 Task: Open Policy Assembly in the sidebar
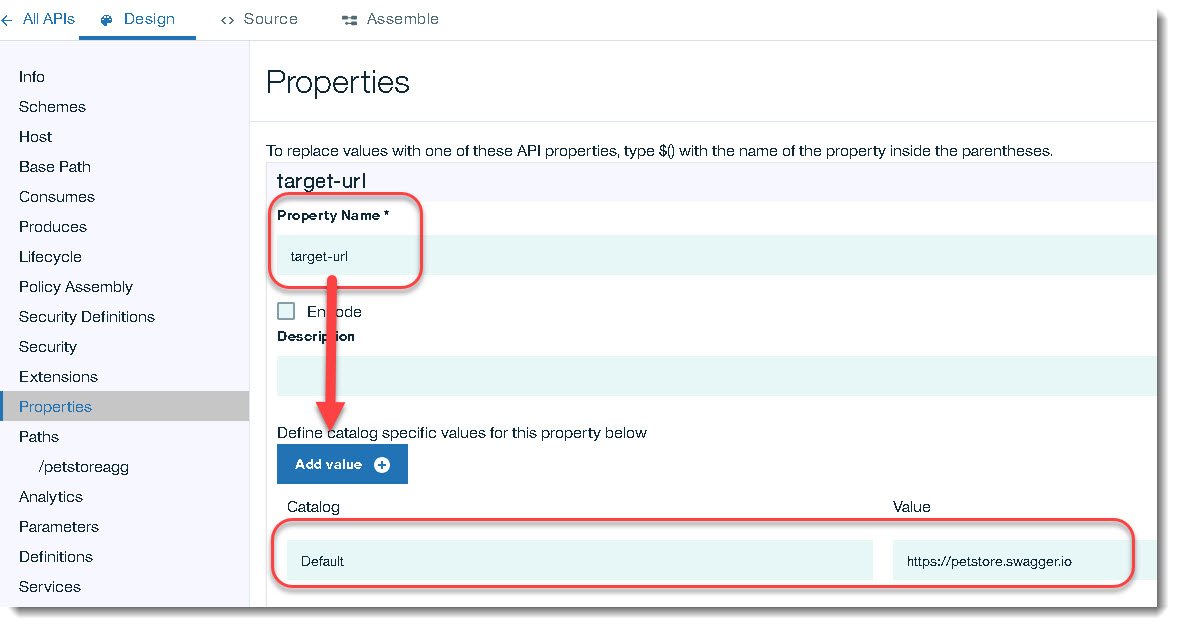click(x=76, y=287)
